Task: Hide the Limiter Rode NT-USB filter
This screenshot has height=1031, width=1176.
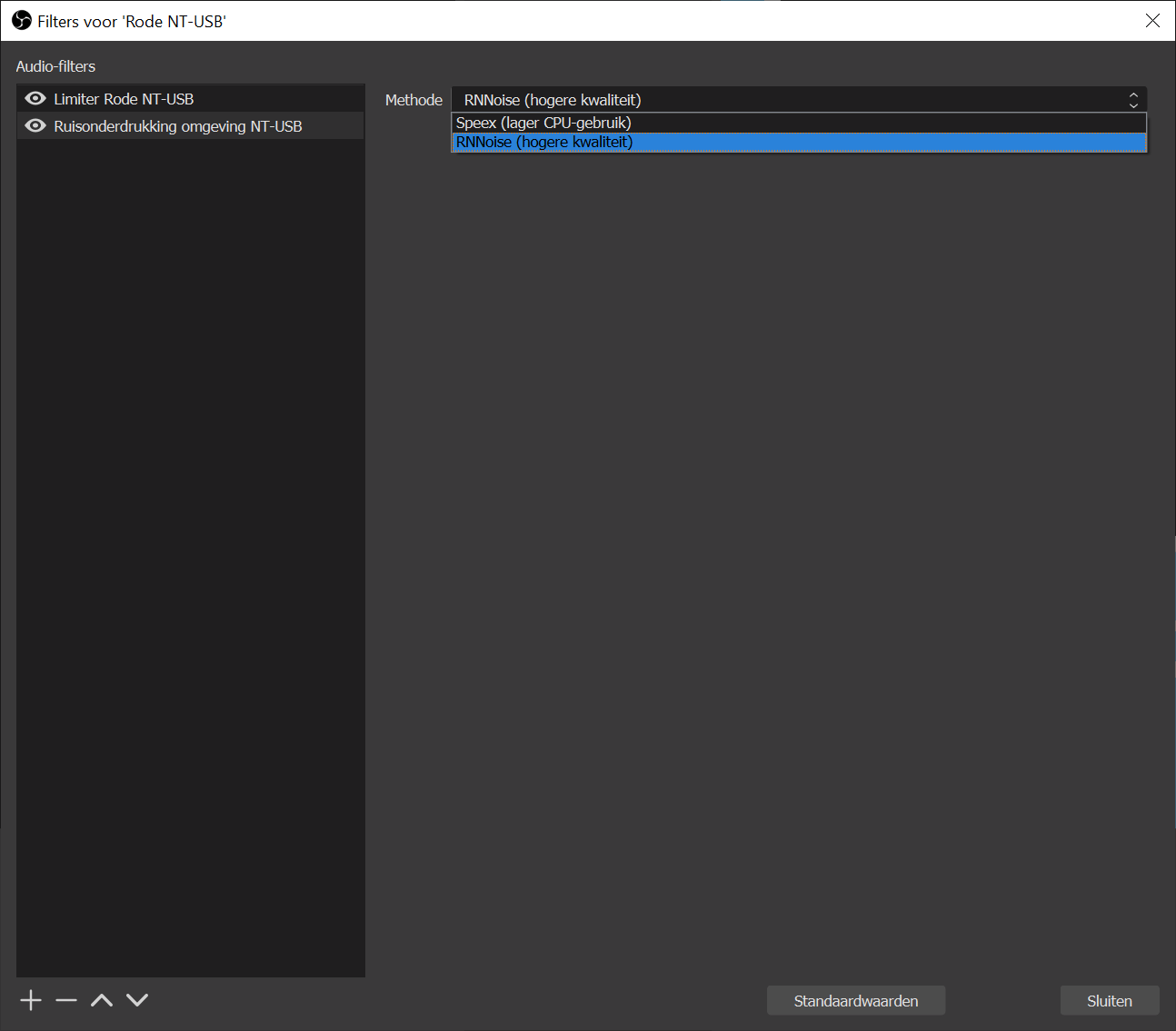Action: point(35,99)
